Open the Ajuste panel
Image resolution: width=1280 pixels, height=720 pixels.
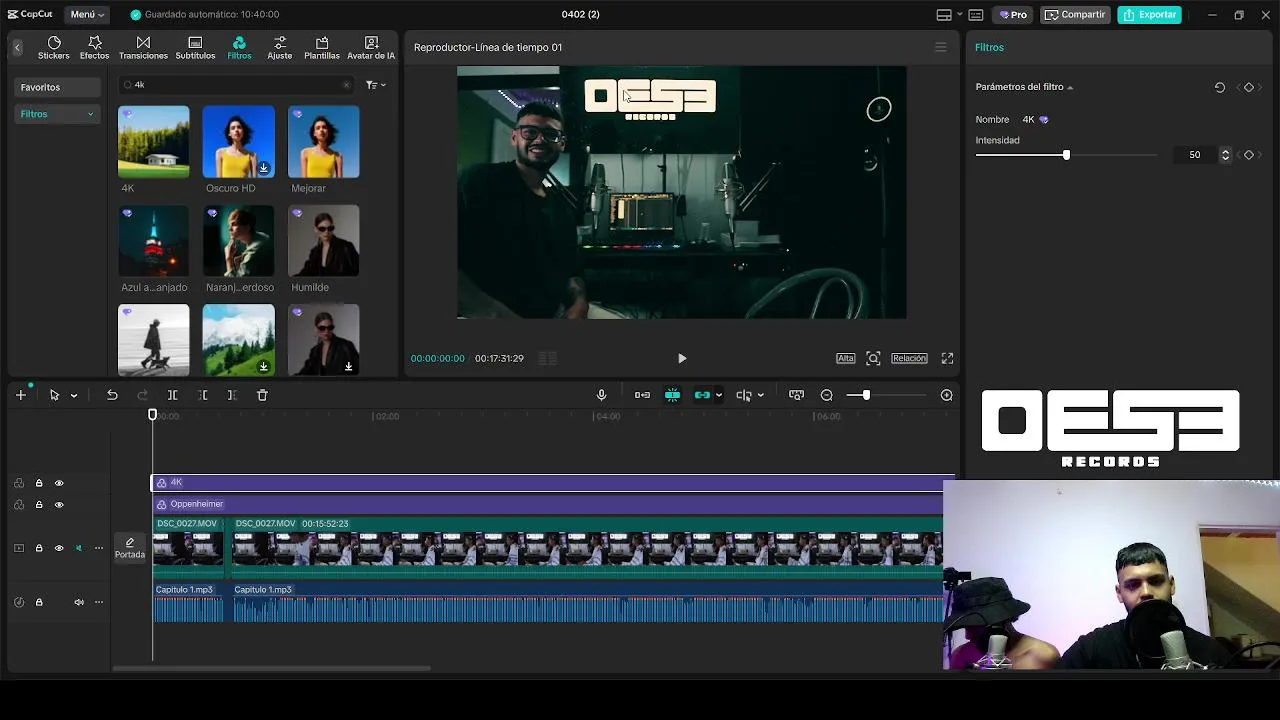tap(280, 47)
